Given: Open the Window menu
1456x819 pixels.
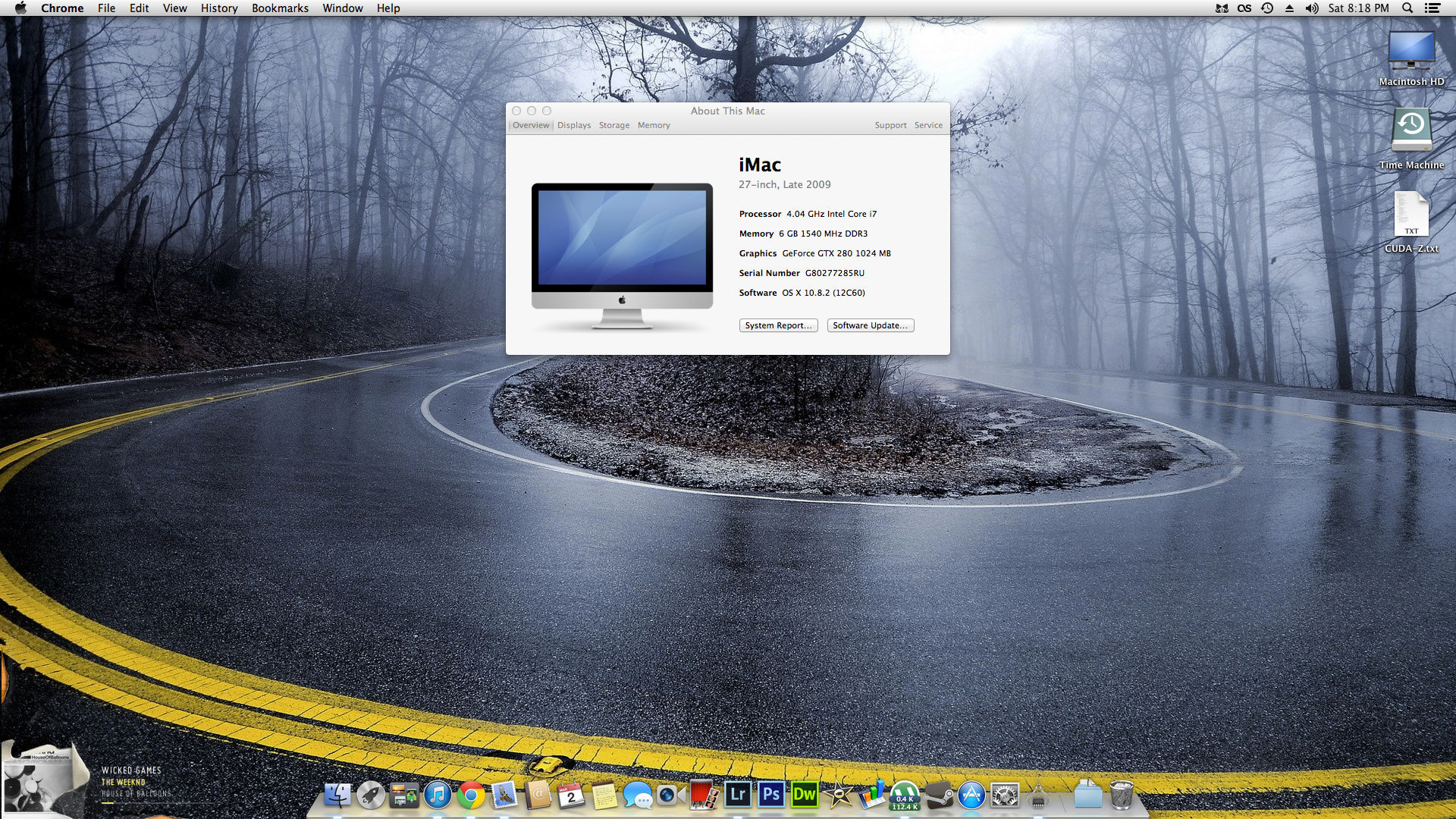Looking at the screenshot, I should pyautogui.click(x=343, y=8).
